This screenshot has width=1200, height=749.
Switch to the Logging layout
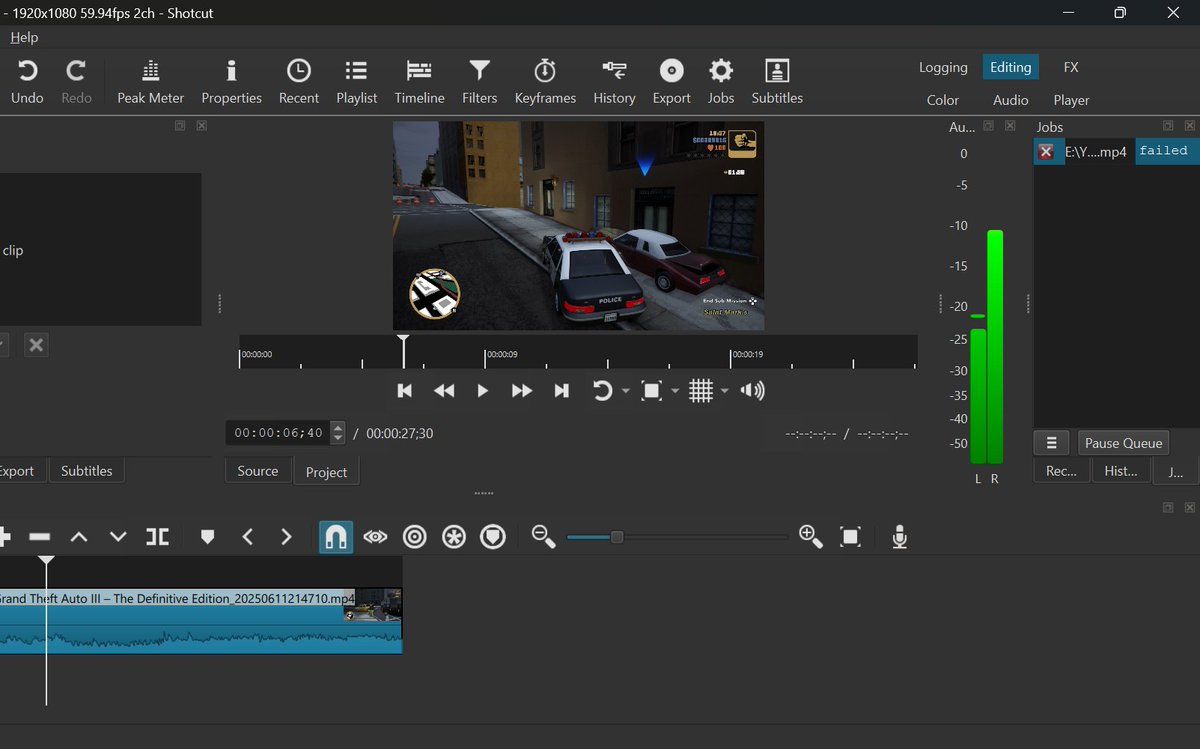pos(943,67)
